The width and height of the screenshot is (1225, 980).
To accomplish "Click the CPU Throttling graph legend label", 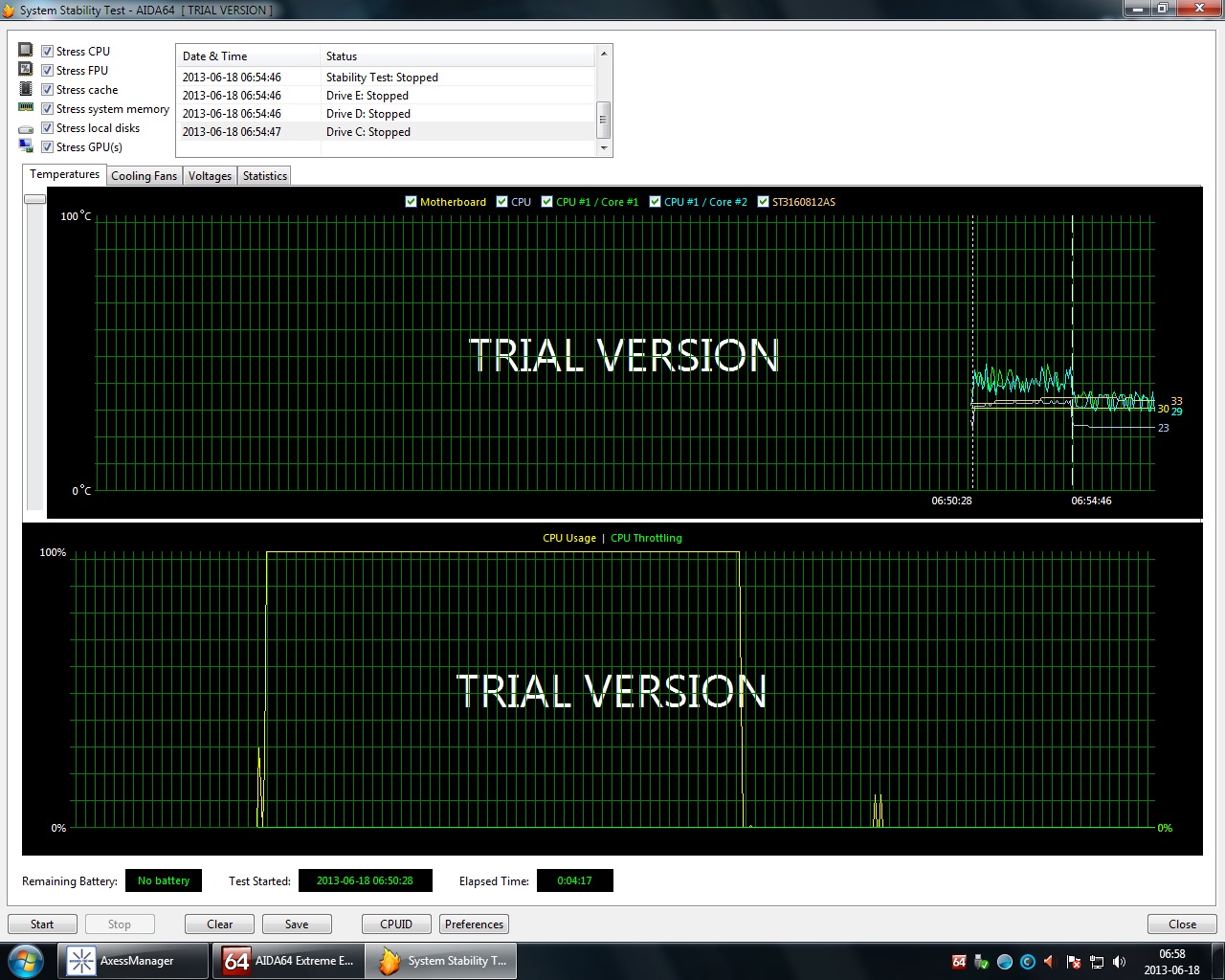I will [646, 538].
